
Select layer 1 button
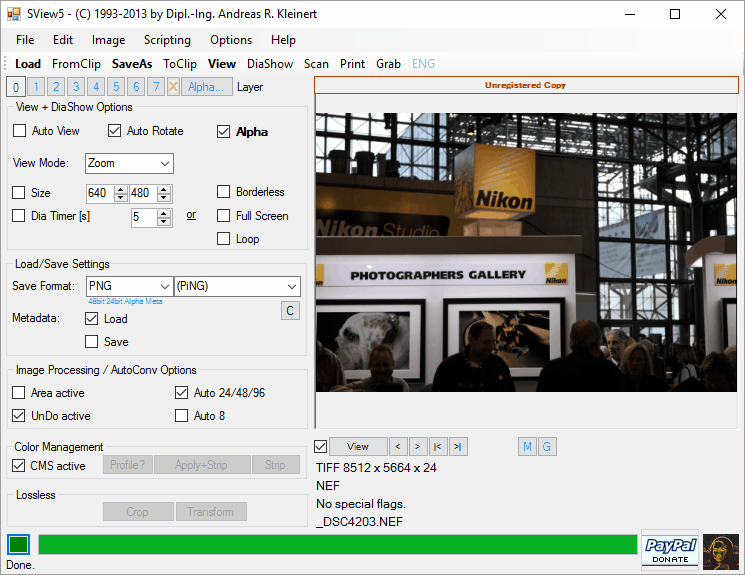(x=36, y=86)
